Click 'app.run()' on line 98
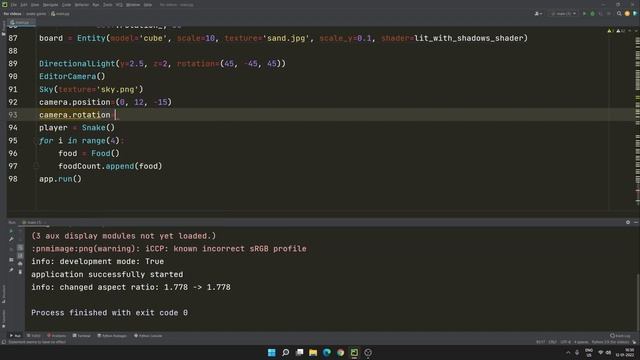The height and width of the screenshot is (360, 640). point(60,179)
